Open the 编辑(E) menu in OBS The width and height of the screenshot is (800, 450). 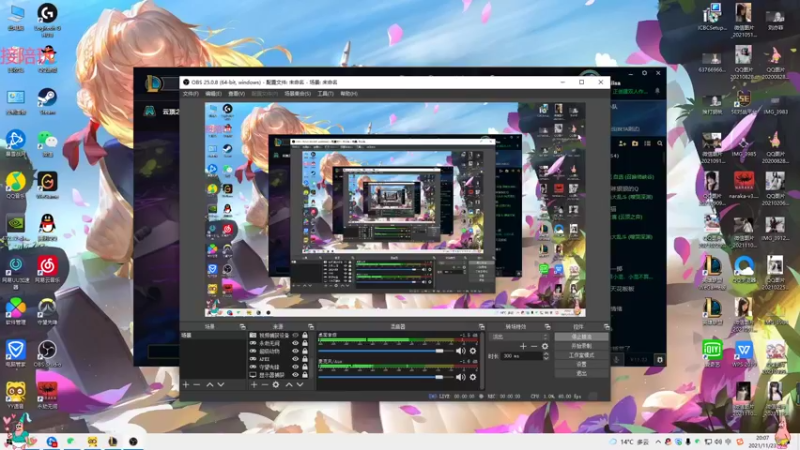[x=213, y=94]
